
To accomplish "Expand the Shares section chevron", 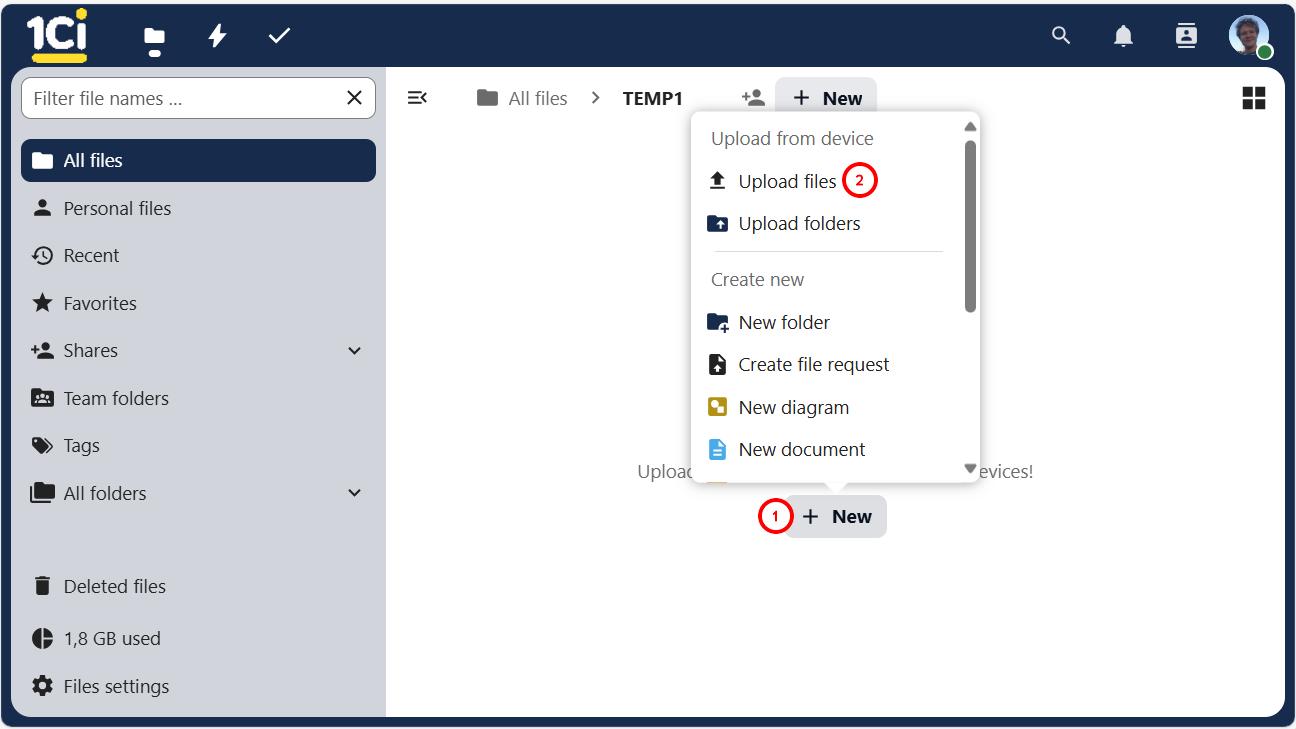I will pyautogui.click(x=354, y=351).
